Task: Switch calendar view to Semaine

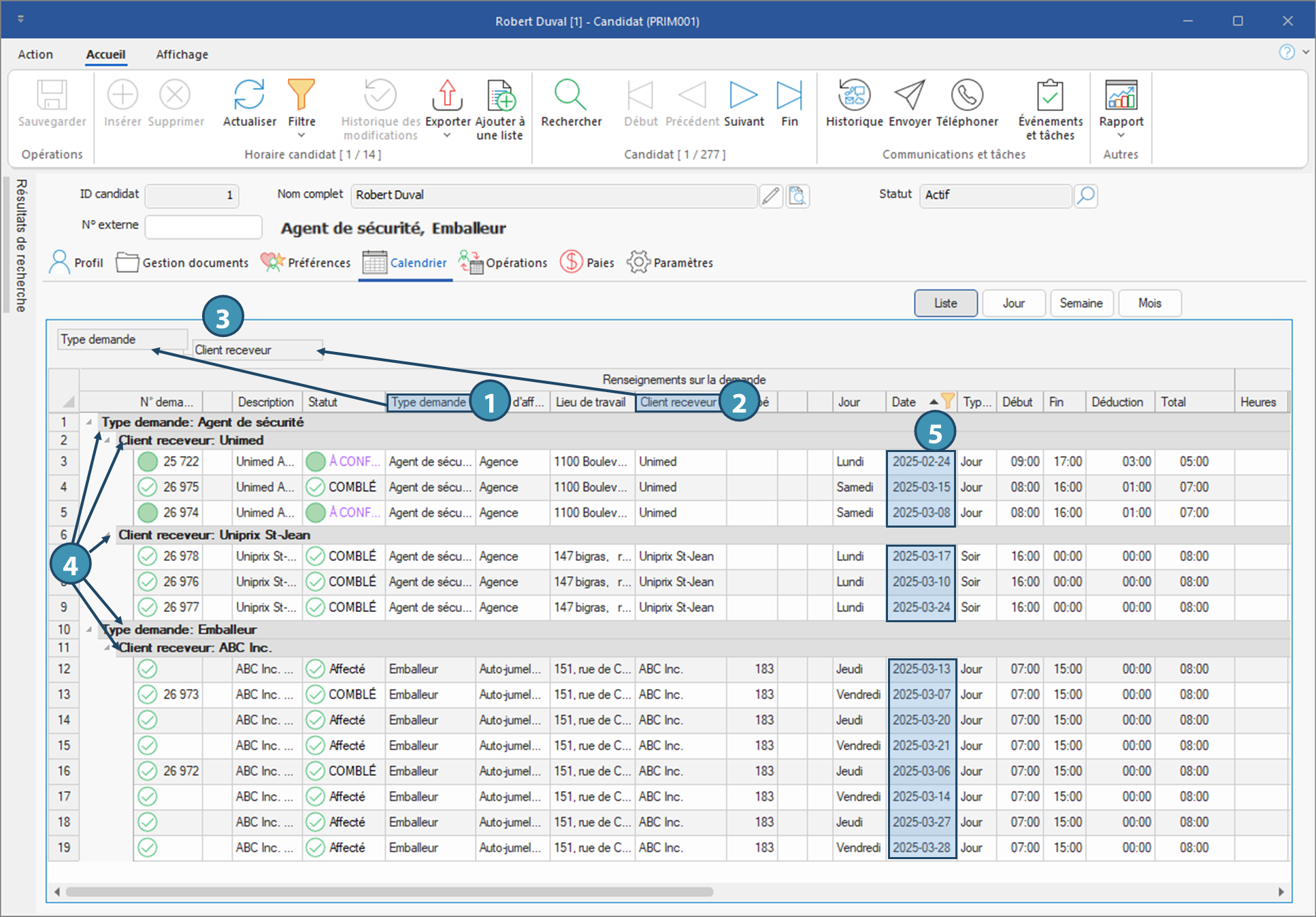Action: (1081, 304)
